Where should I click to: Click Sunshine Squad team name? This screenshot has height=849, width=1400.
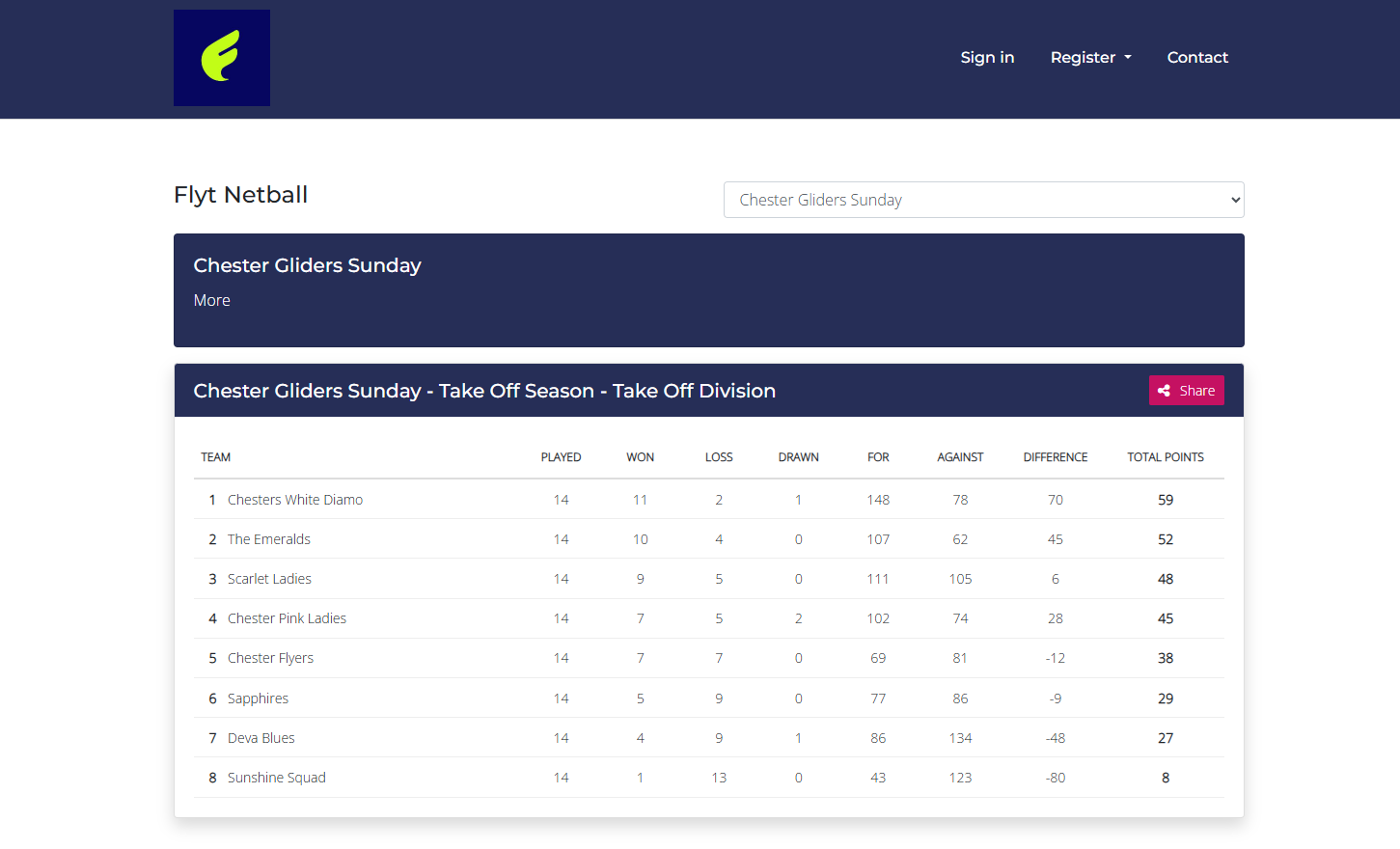point(277,778)
